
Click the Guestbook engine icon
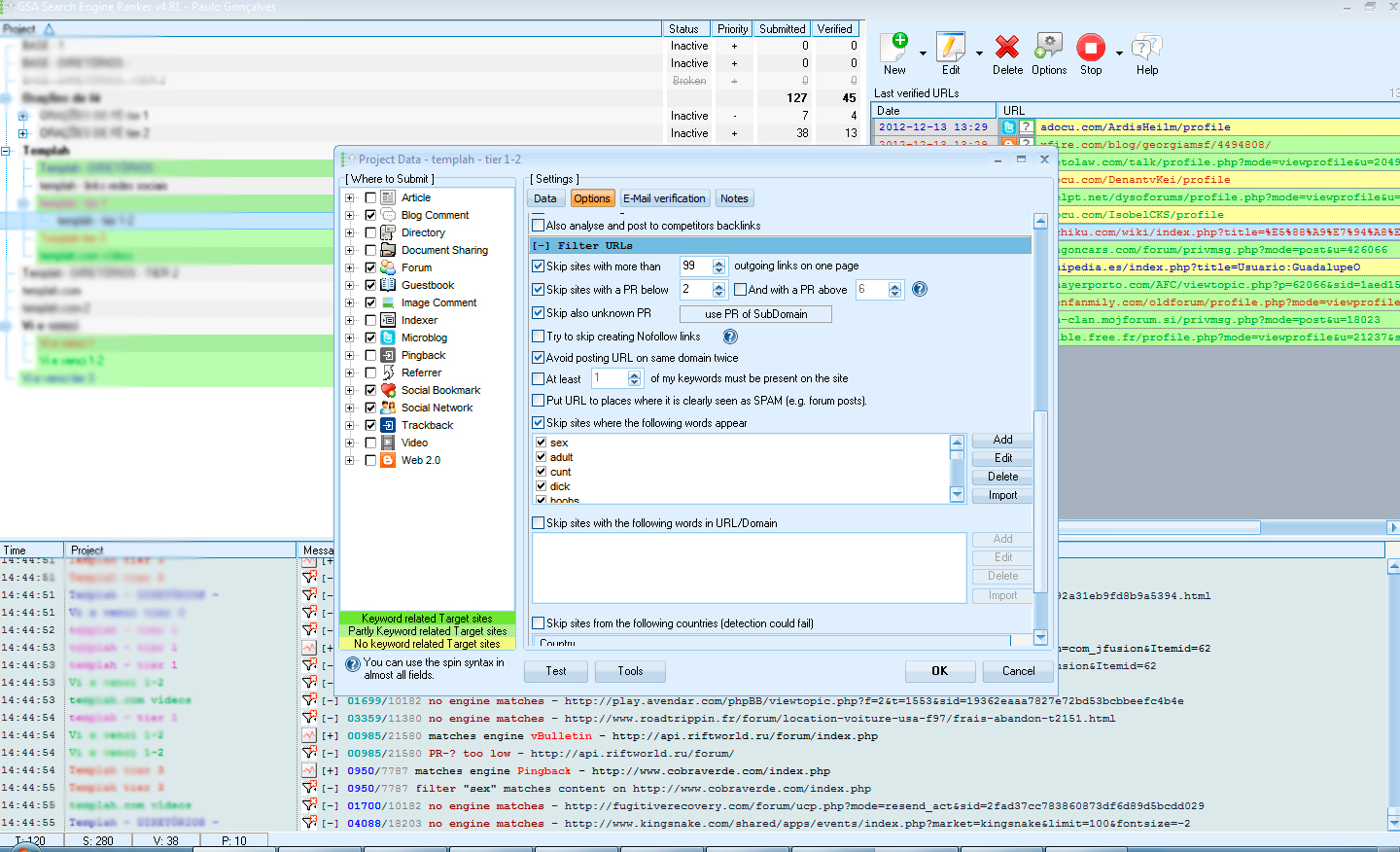pyautogui.click(x=388, y=285)
